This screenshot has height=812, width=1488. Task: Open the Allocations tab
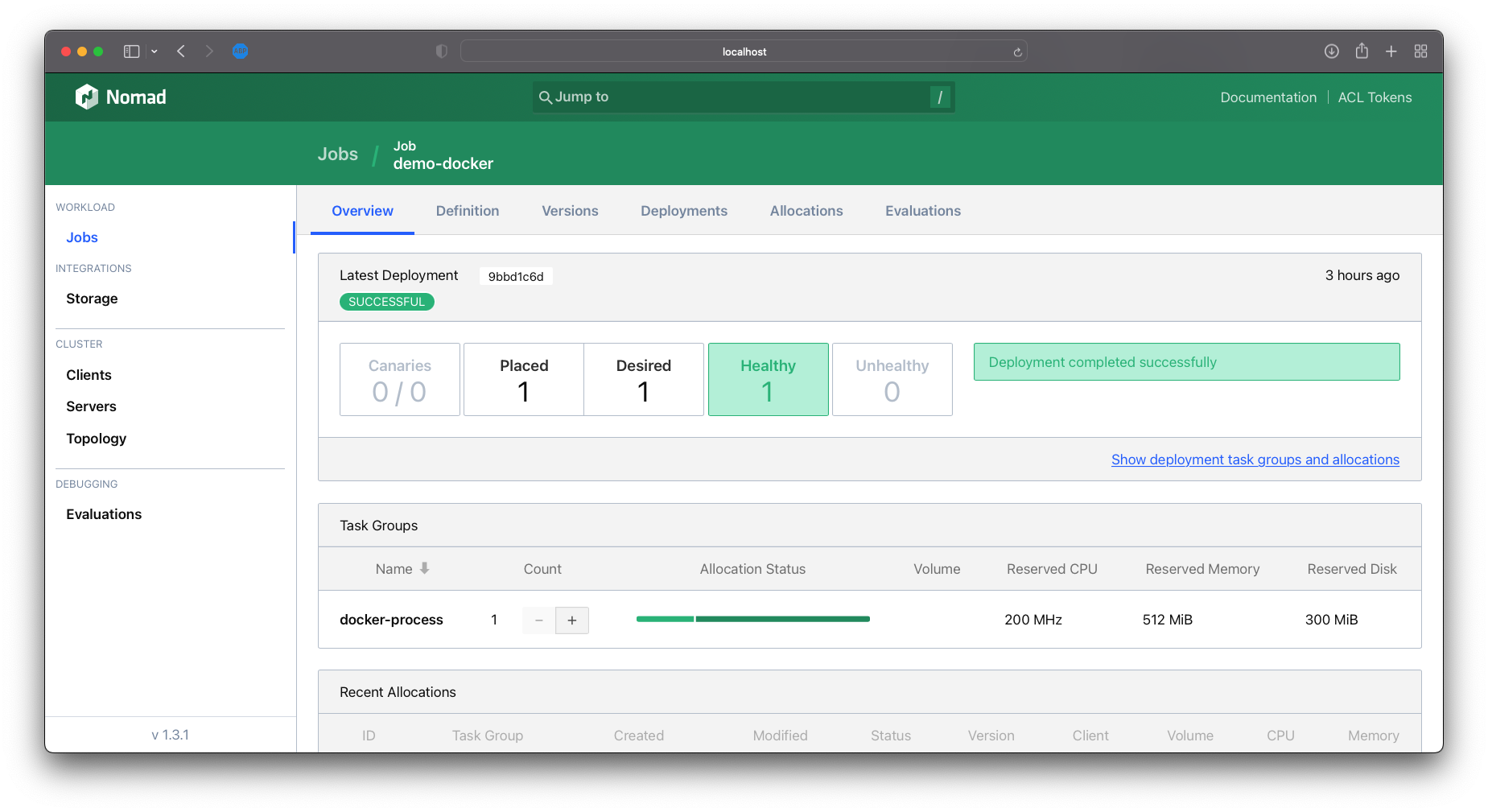click(x=806, y=211)
